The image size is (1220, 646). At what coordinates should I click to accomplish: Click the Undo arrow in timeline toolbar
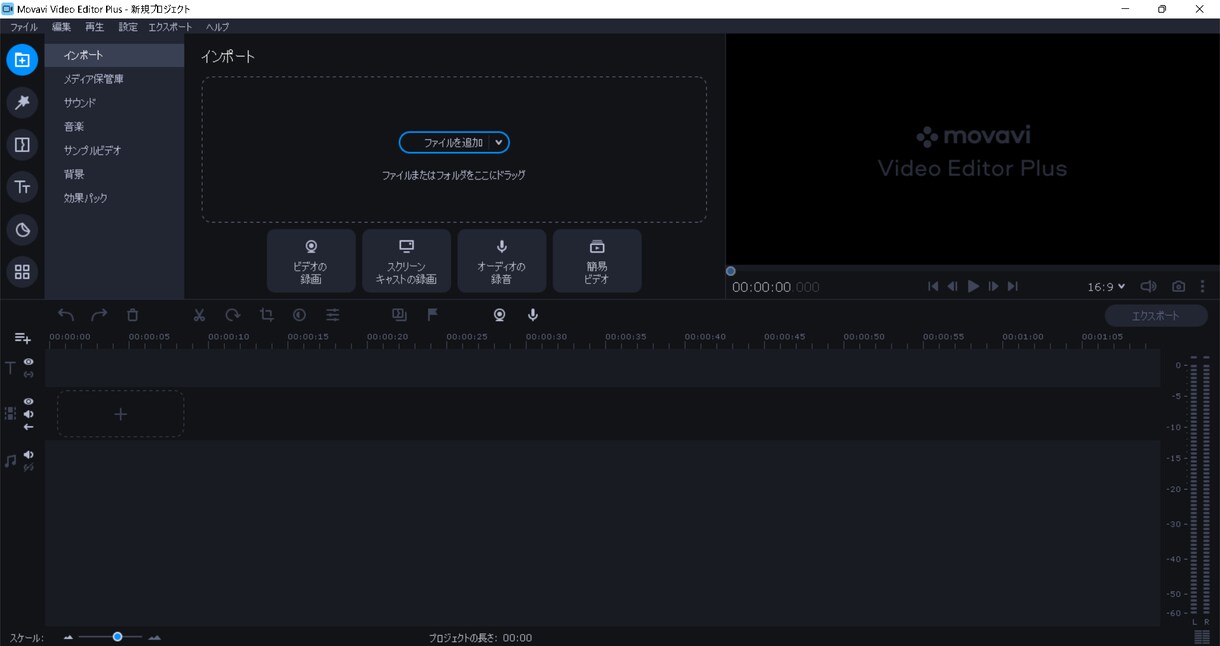[66, 315]
